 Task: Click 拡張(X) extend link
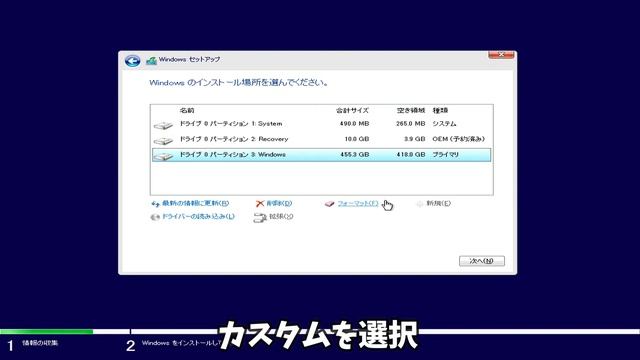(x=281, y=216)
